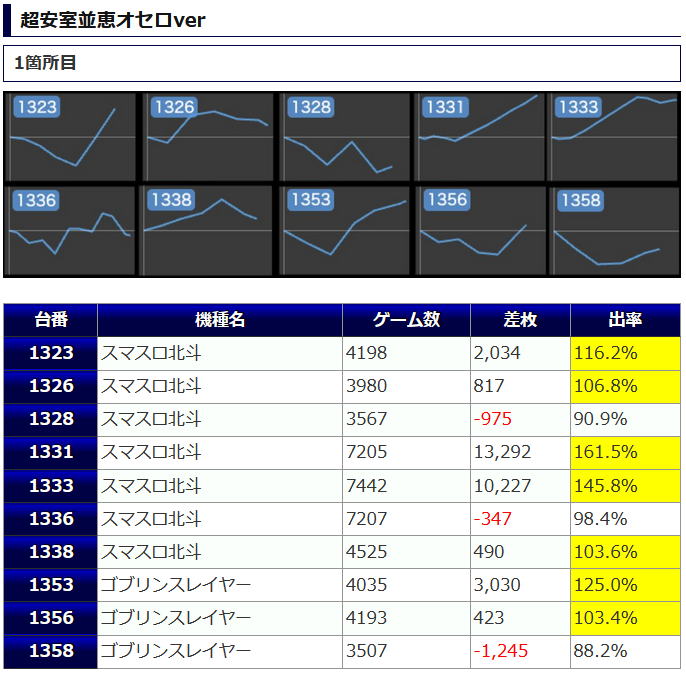
Task: Click red difference value -1,245
Action: [501, 652]
